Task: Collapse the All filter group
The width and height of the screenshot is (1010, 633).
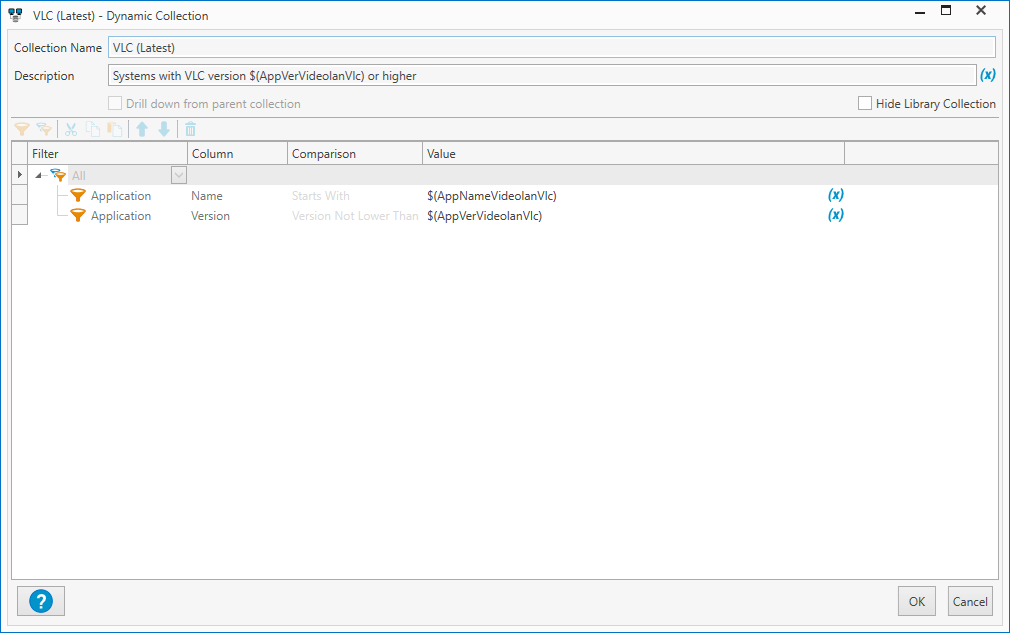Action: point(38,175)
